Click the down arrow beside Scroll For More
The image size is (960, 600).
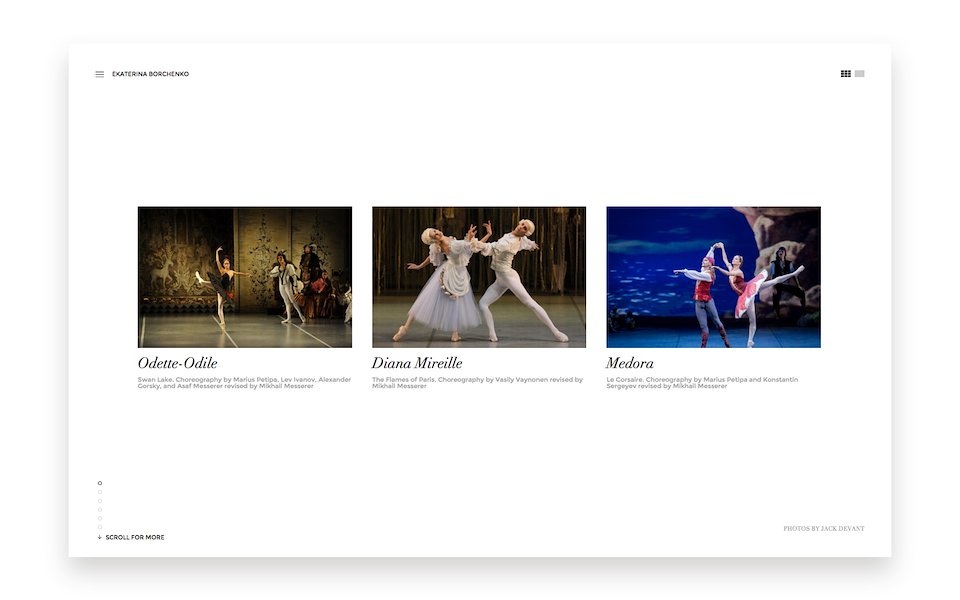(100, 538)
